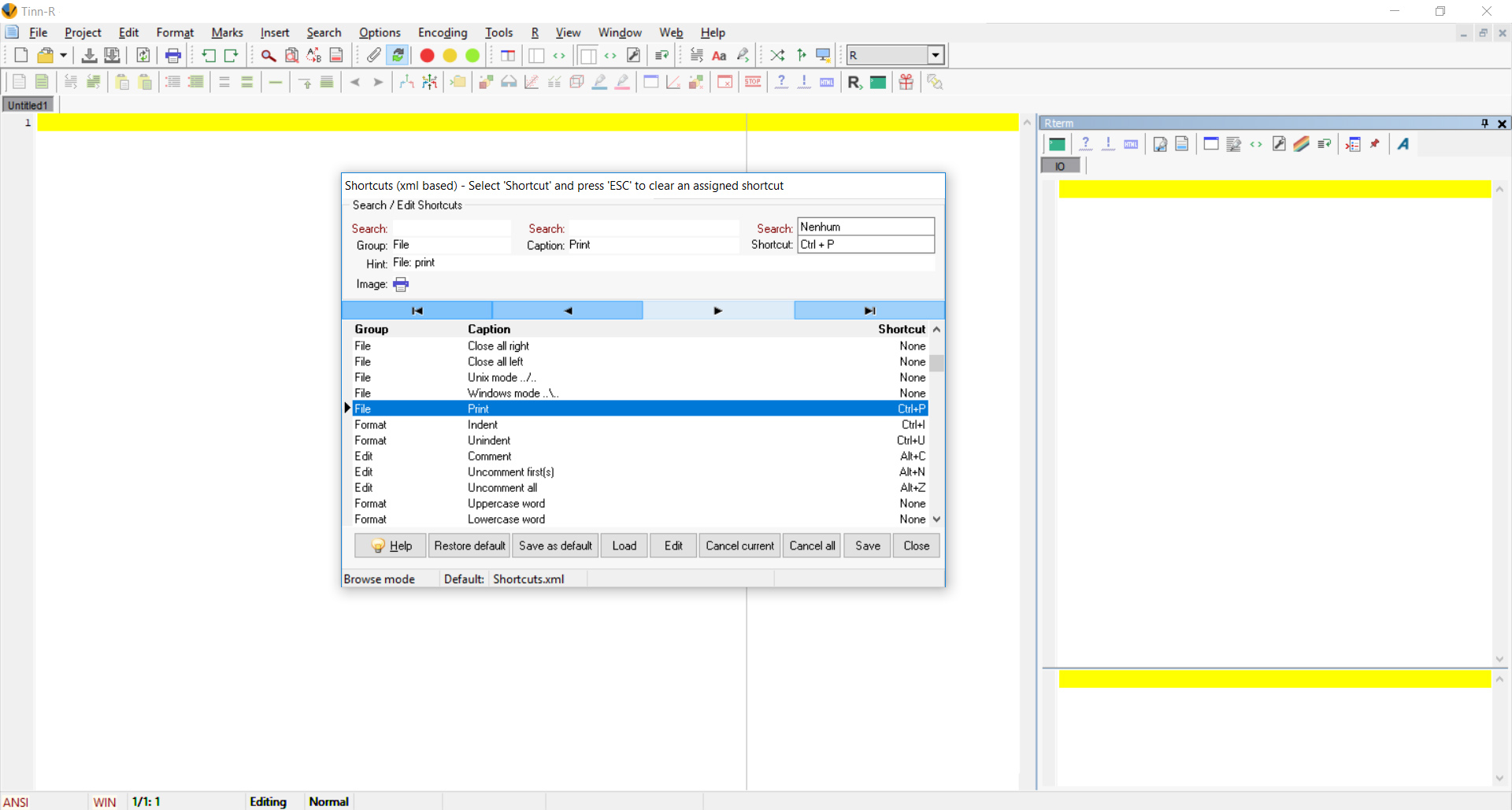
Task: Switch to the Untitled1 editor tab
Action: coord(28,105)
